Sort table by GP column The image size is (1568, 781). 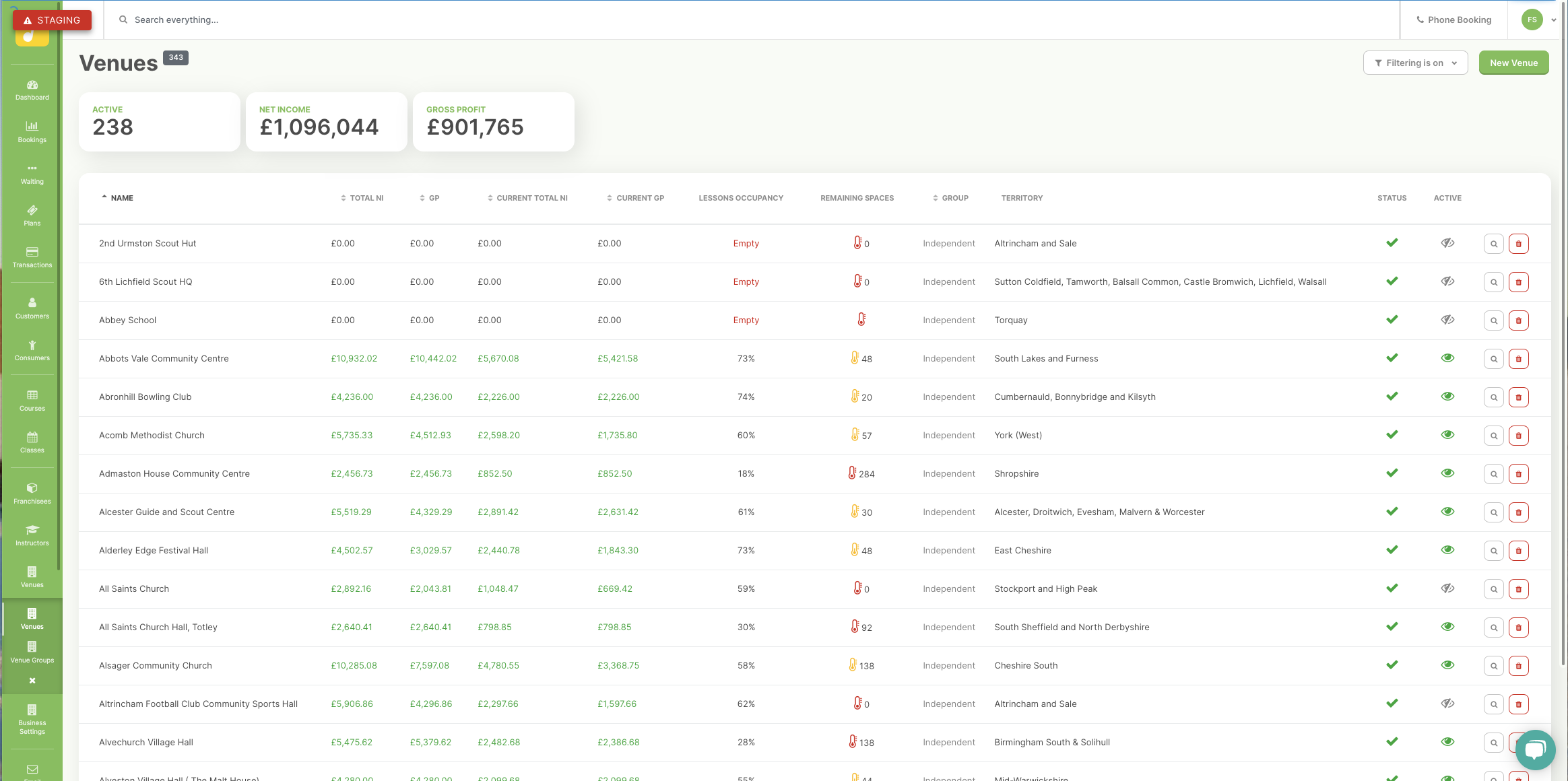click(429, 198)
